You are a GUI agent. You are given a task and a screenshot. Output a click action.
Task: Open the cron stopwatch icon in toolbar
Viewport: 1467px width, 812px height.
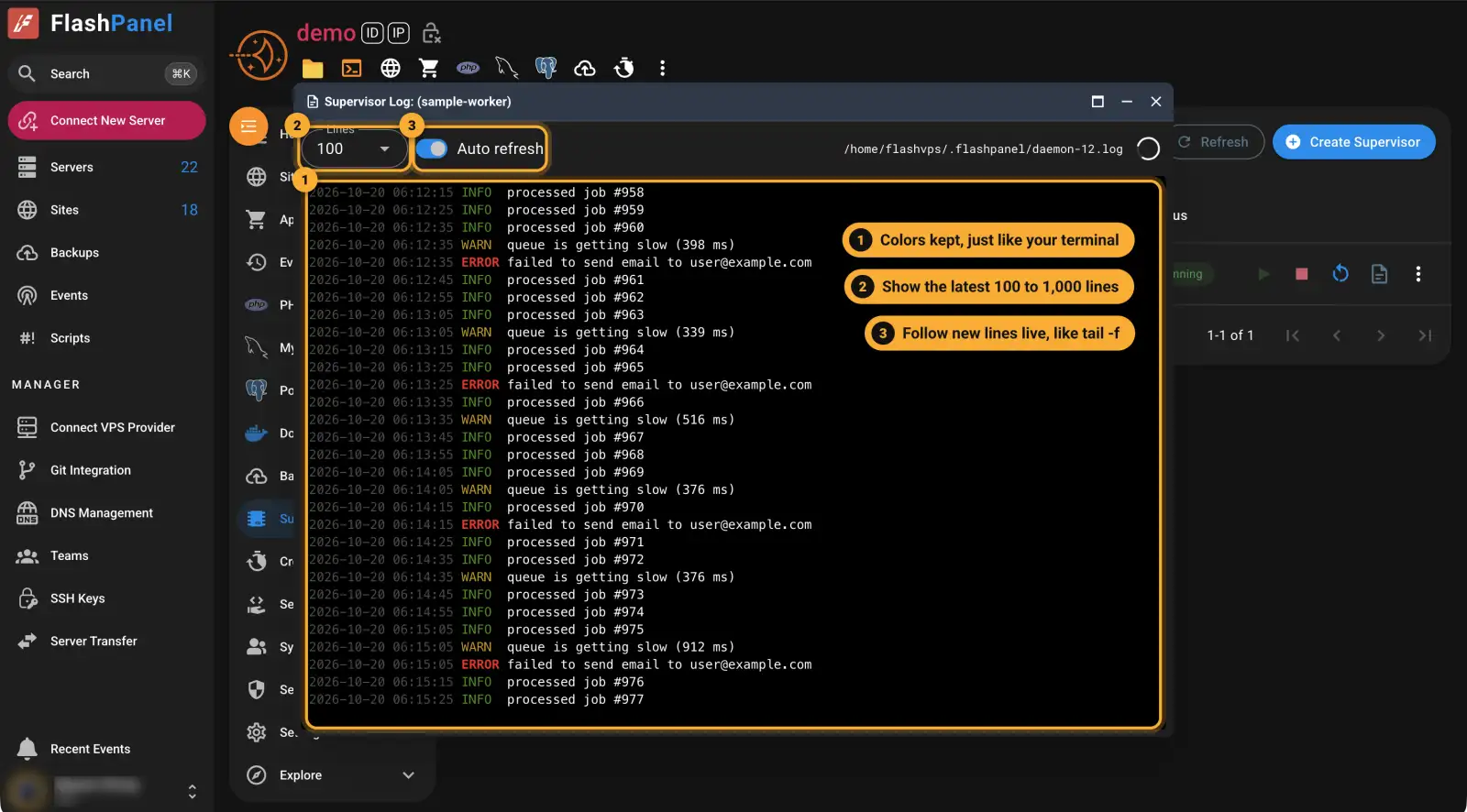[624, 68]
